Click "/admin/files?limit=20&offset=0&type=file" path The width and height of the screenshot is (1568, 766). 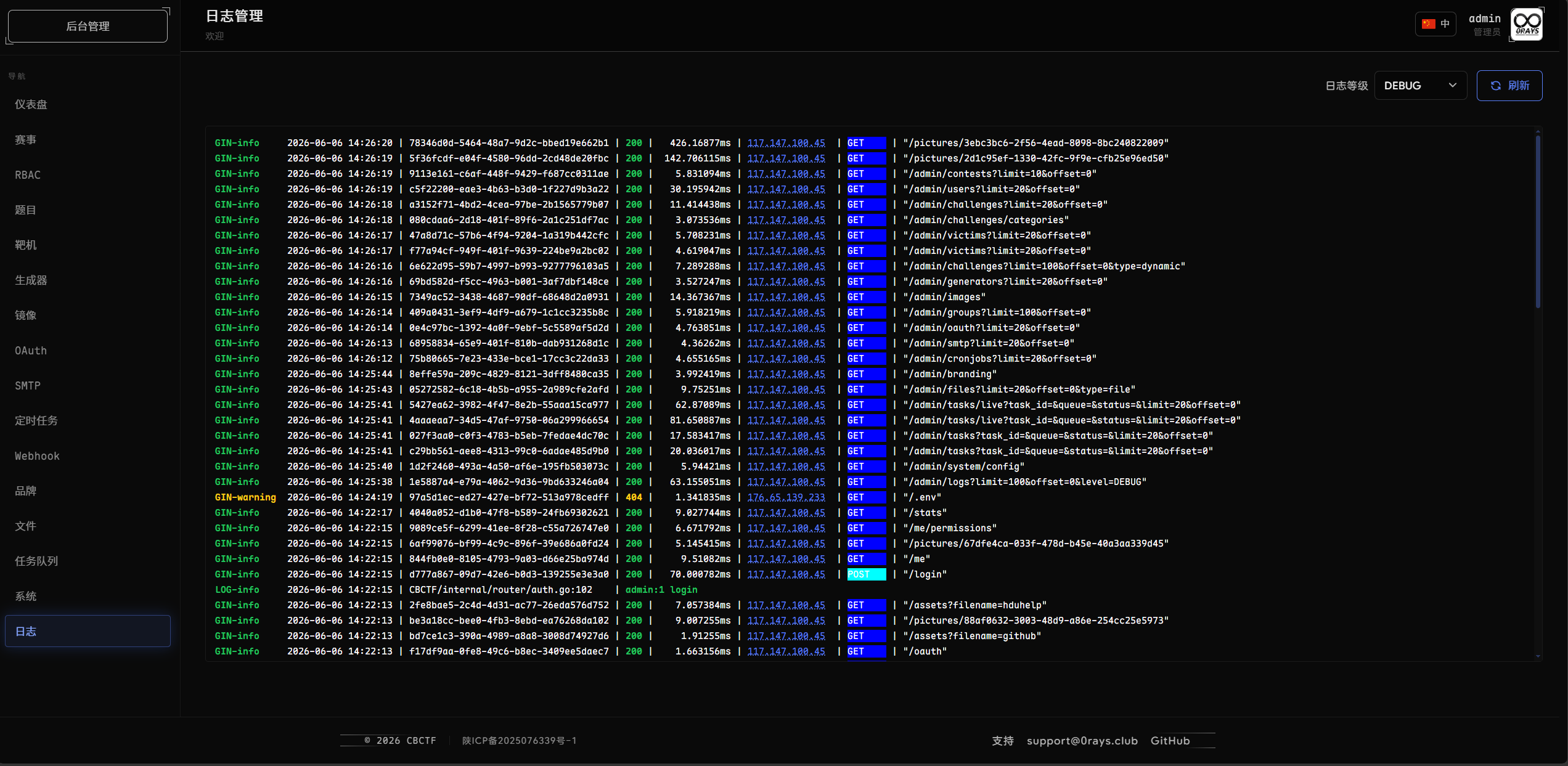(1019, 389)
